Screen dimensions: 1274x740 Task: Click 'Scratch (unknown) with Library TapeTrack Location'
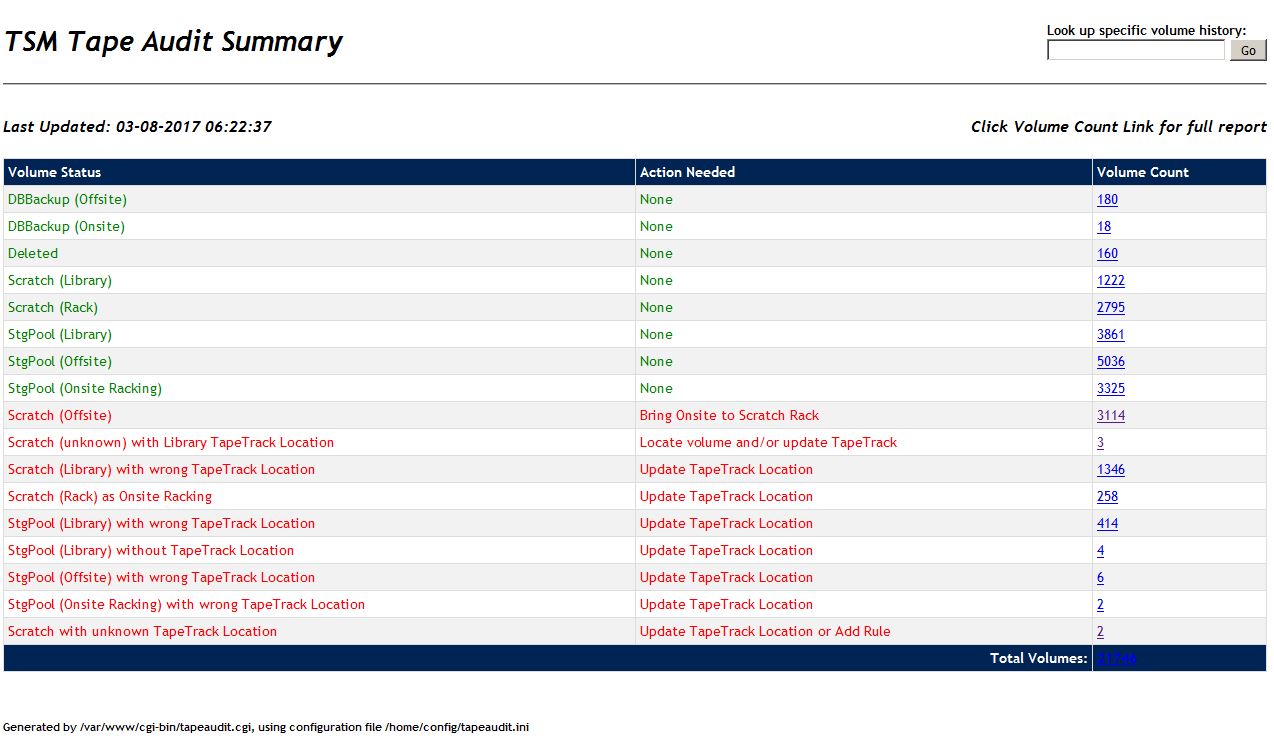pos(171,443)
